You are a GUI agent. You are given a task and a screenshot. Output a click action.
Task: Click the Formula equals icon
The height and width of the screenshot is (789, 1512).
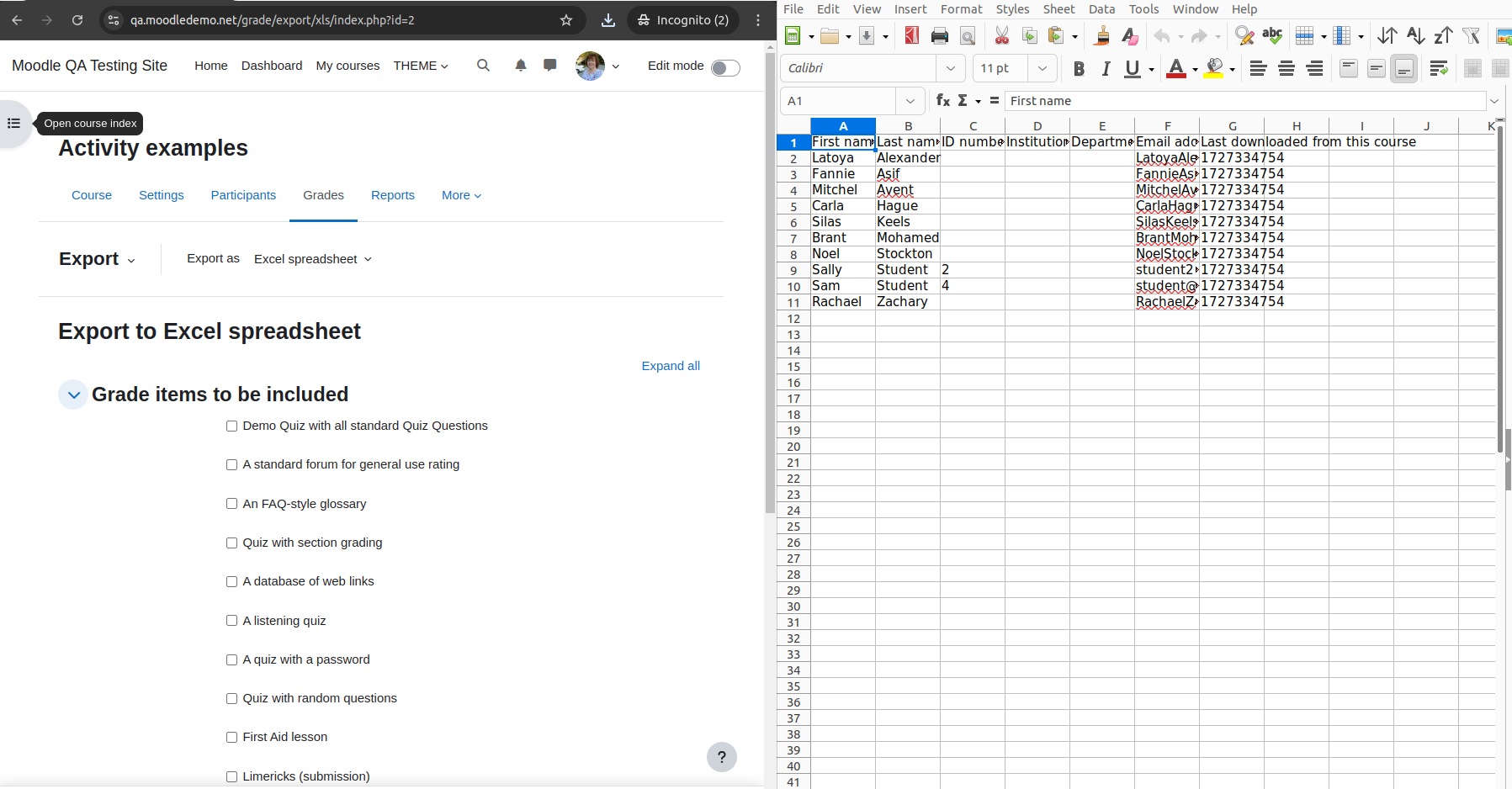point(995,101)
